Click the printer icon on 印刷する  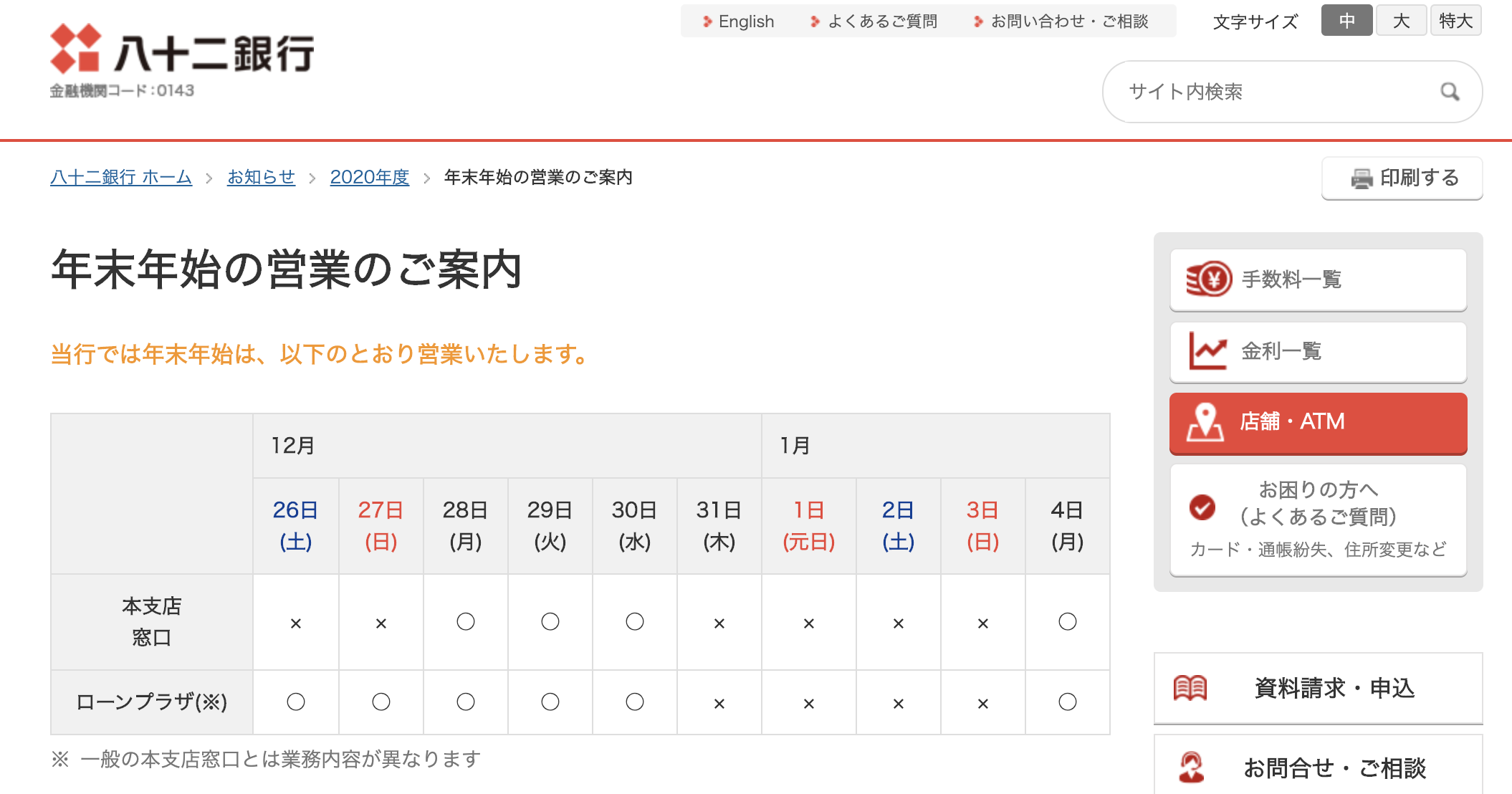coord(1362,178)
